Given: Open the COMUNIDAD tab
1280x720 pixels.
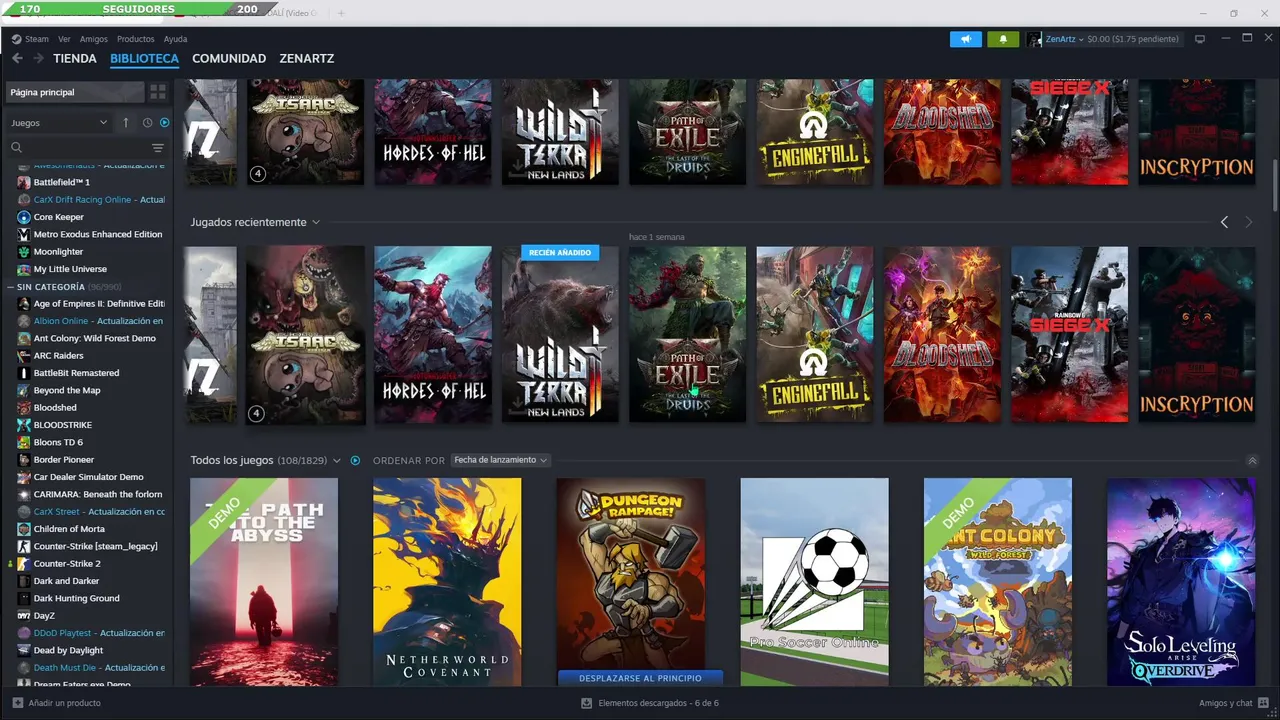Looking at the screenshot, I should pyautogui.click(x=229, y=58).
